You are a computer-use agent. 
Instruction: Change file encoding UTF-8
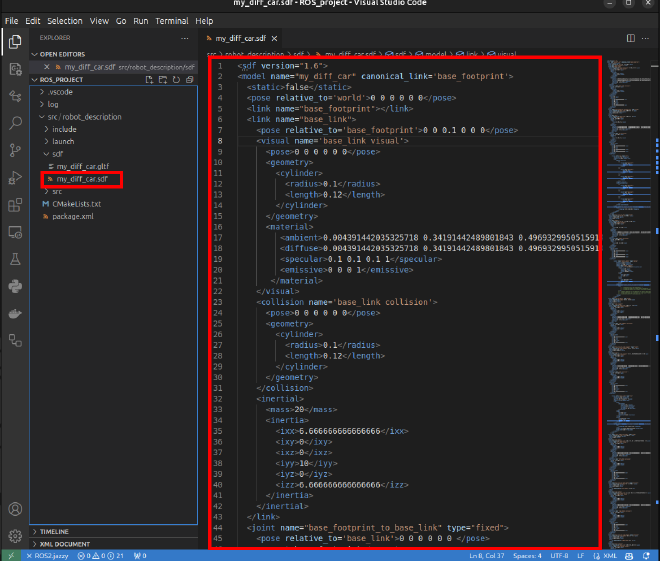[x=559, y=556]
